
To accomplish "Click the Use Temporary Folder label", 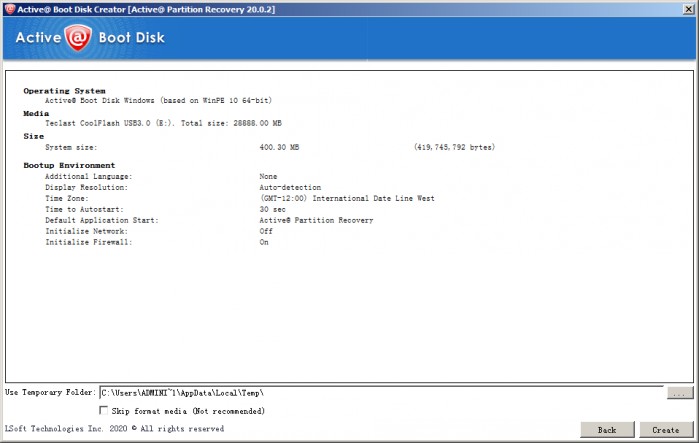I will click(x=50, y=393).
